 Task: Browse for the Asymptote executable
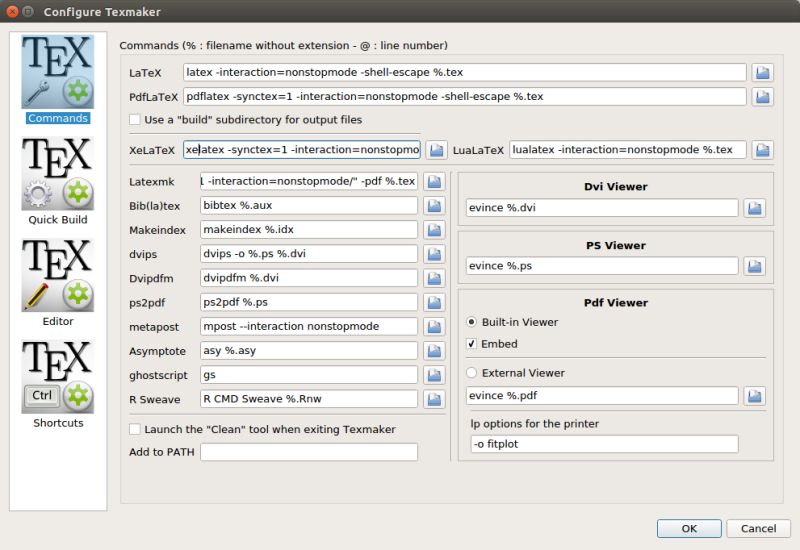(434, 351)
